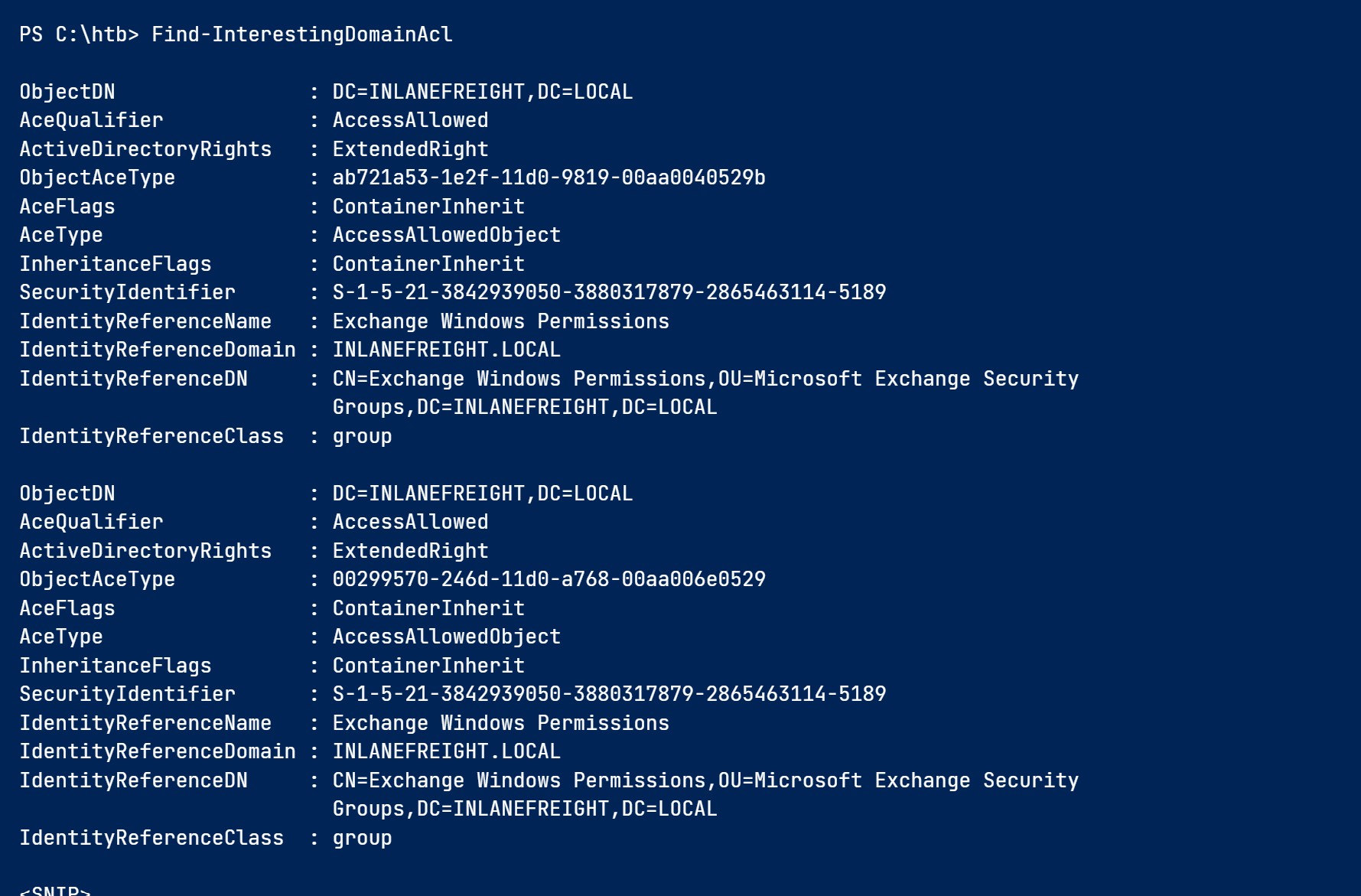Click the second IdentityReferenceName label
Image resolution: width=1361 pixels, height=896 pixels.
click(x=145, y=723)
